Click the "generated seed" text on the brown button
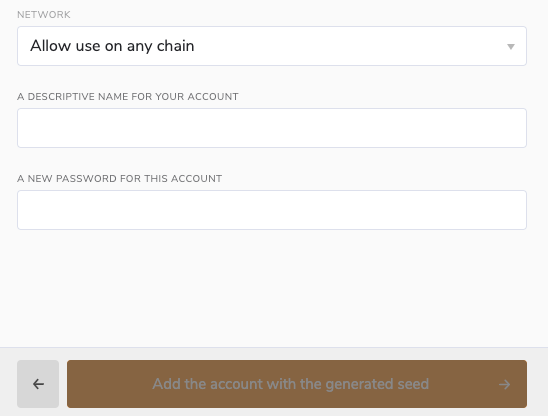This screenshot has width=548, height=416. coord(377,384)
